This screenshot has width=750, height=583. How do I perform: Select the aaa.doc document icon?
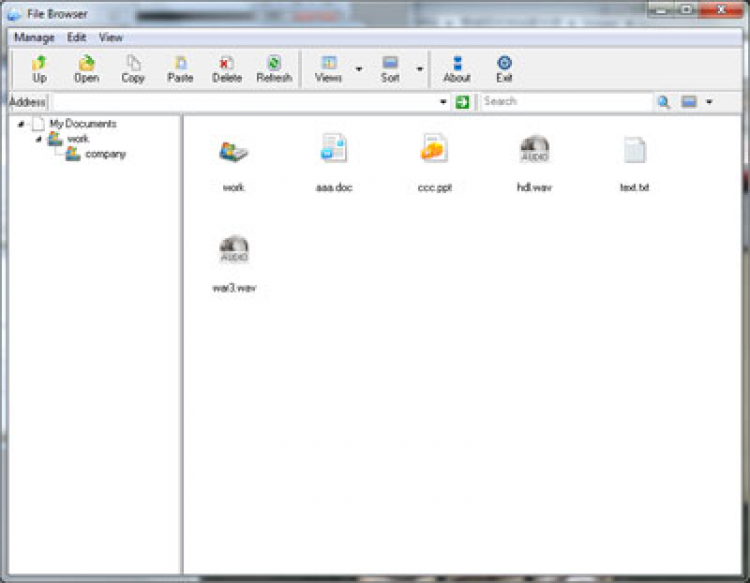[x=334, y=148]
